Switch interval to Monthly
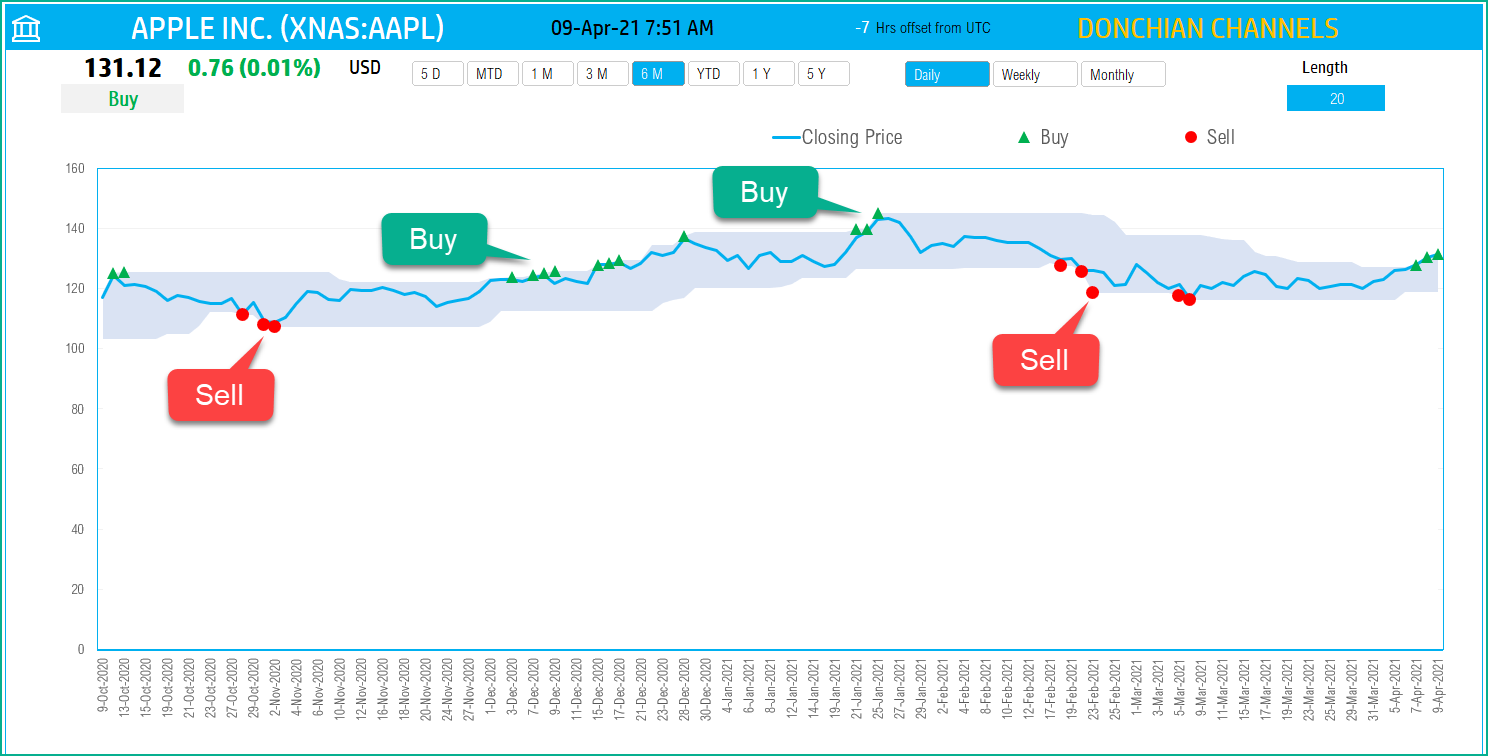The image size is (1488, 756). click(1123, 75)
